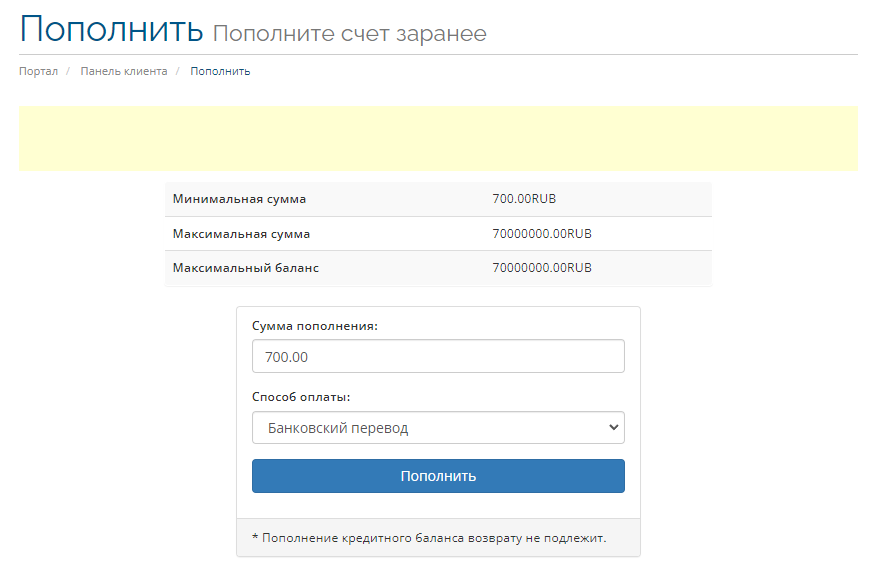This screenshot has height=565, width=876.
Task: Click the large Пополнить page heading
Action: tap(111, 29)
